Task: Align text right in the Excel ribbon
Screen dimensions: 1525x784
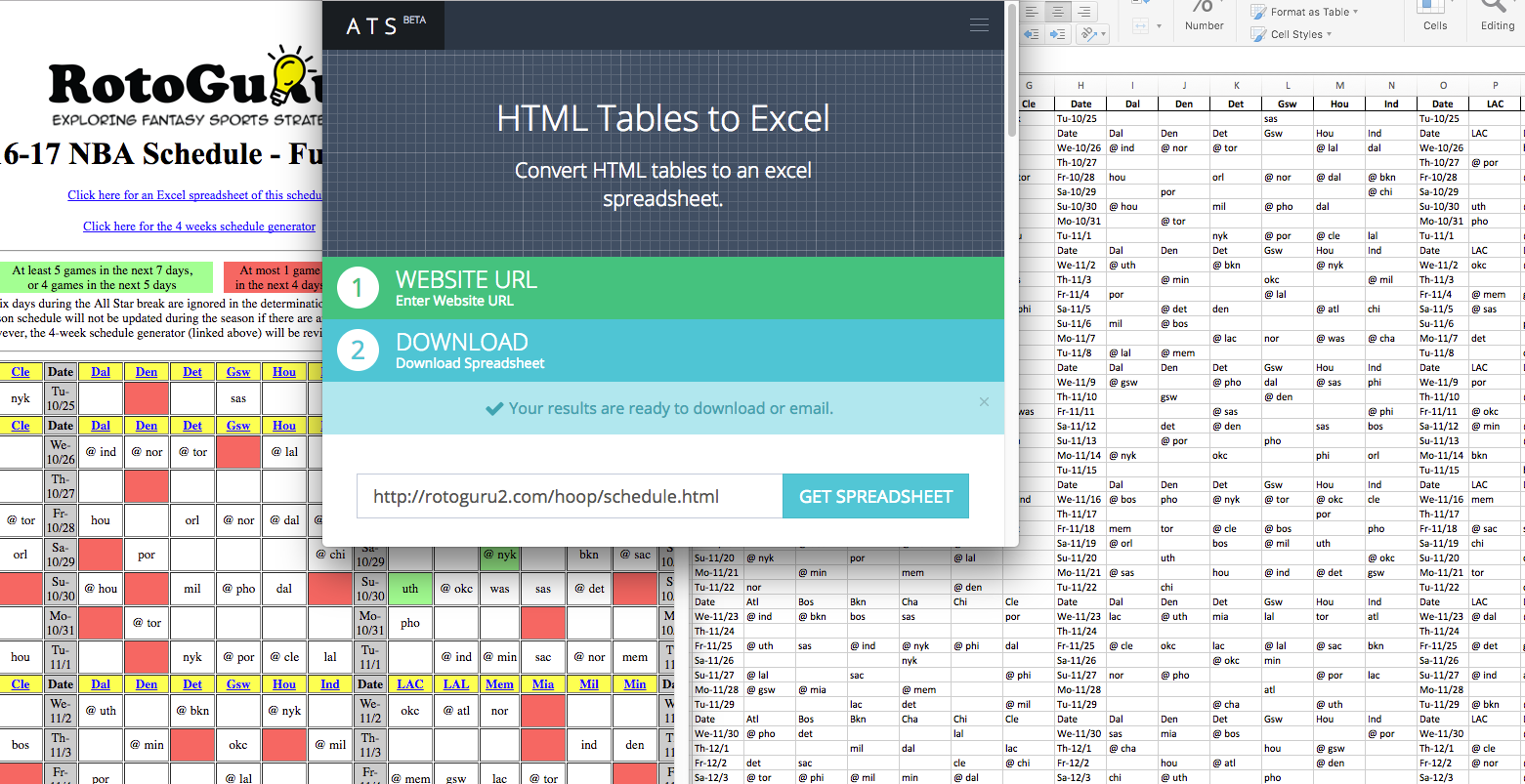Action: (1083, 12)
